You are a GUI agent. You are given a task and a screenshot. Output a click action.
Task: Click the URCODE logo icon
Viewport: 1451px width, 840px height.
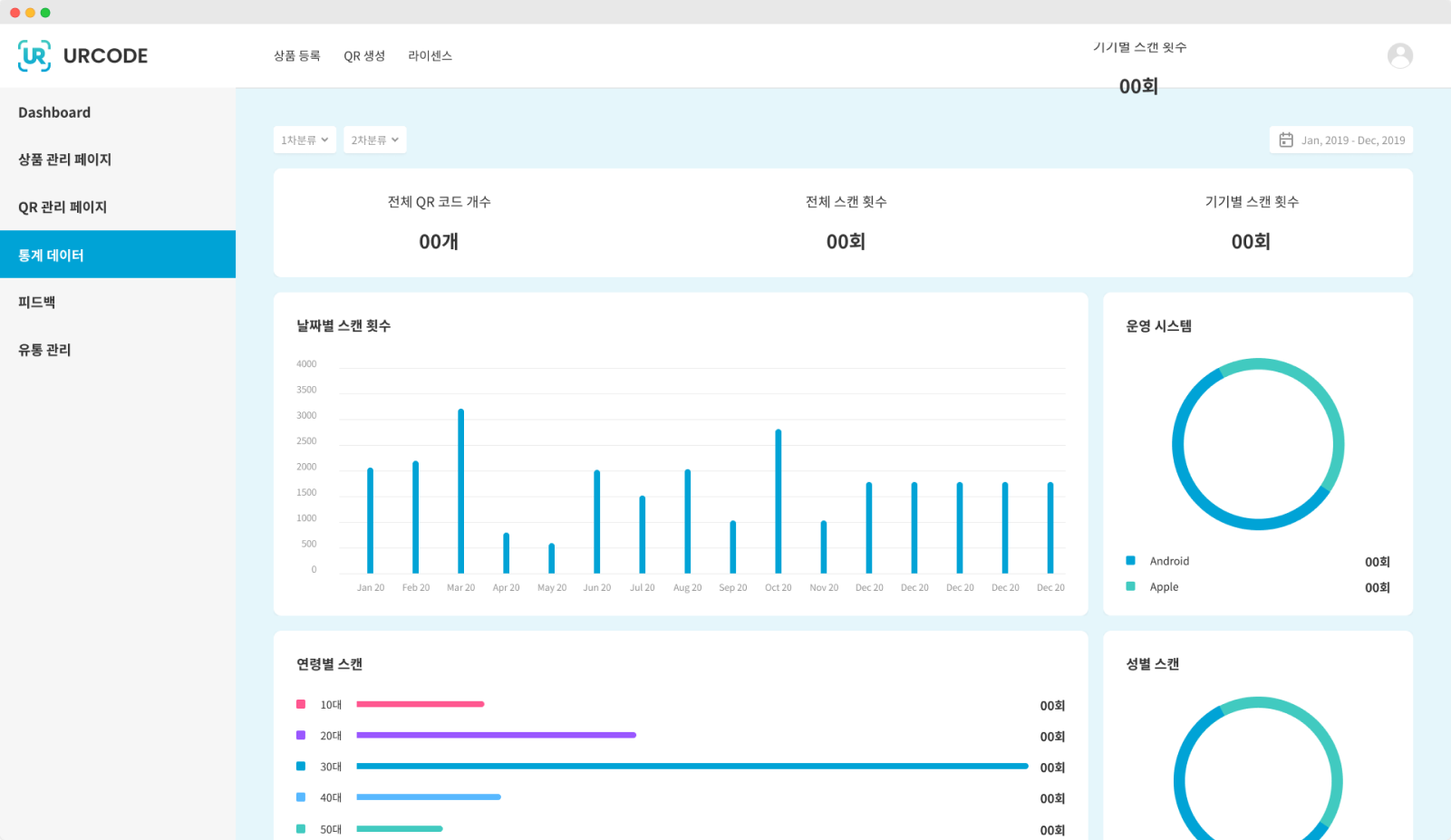34,56
